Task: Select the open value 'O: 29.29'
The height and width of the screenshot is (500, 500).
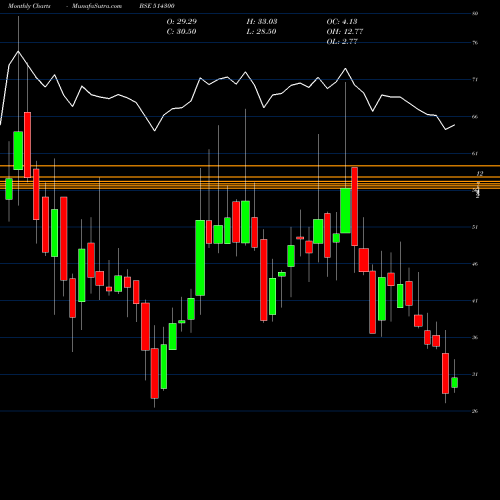Action: [x=182, y=21]
